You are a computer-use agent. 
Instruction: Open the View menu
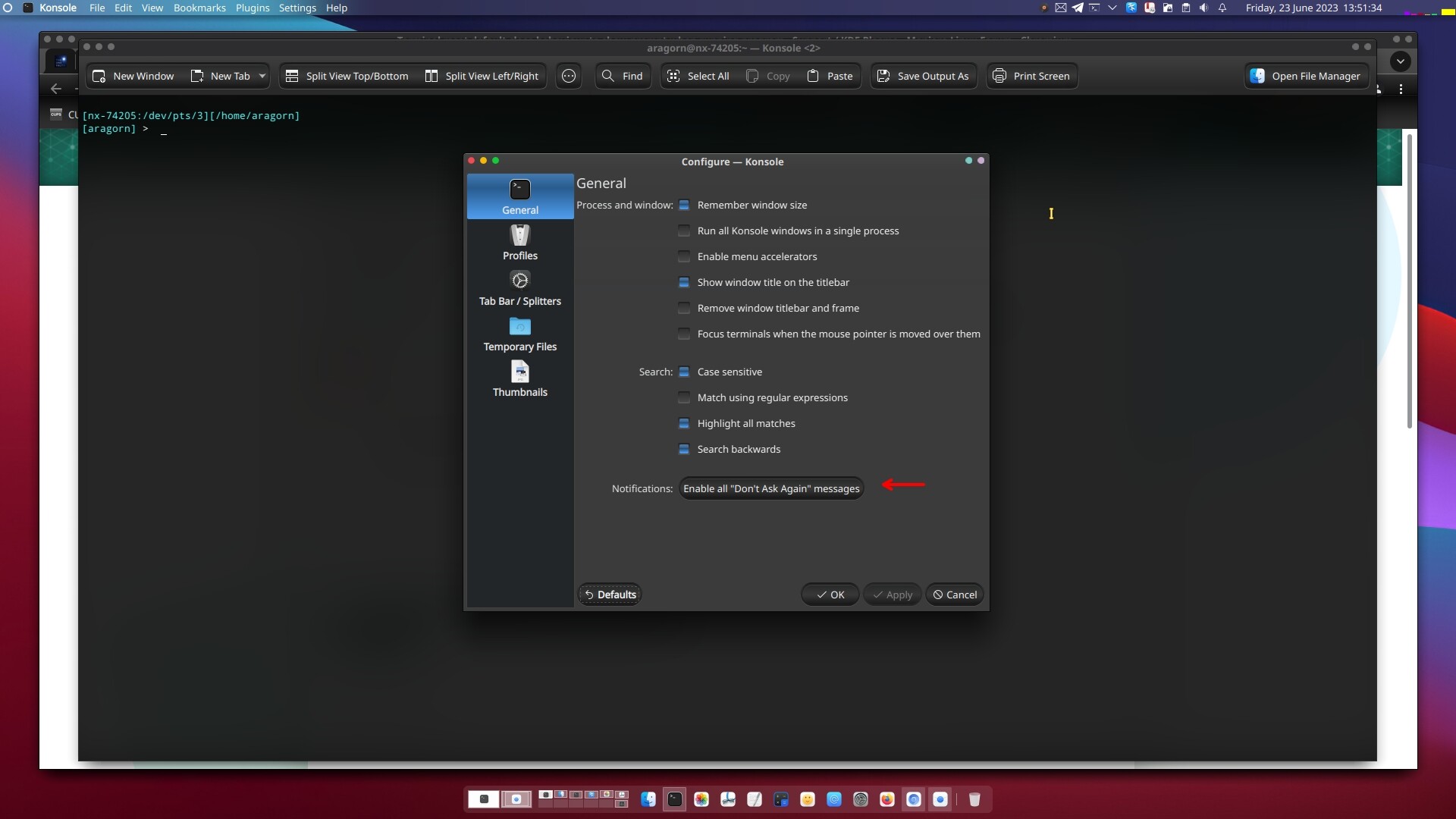152,8
